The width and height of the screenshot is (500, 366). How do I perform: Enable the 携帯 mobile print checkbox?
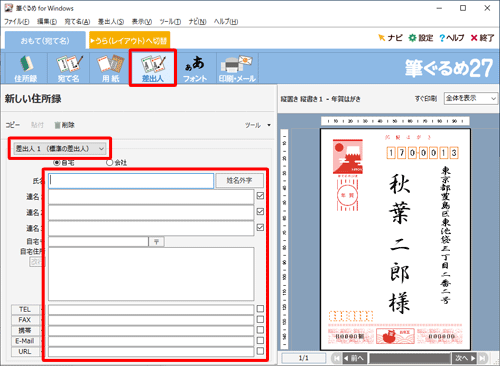(x=260, y=330)
